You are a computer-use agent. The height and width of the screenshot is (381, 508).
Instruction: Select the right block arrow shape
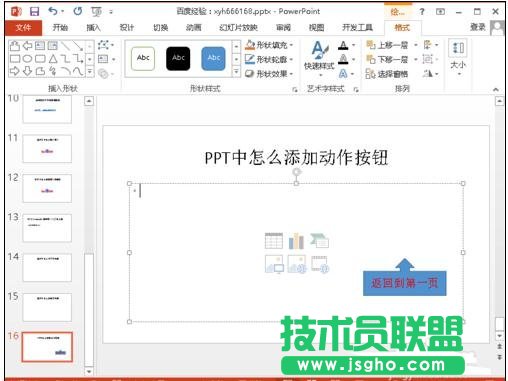pos(15,71)
